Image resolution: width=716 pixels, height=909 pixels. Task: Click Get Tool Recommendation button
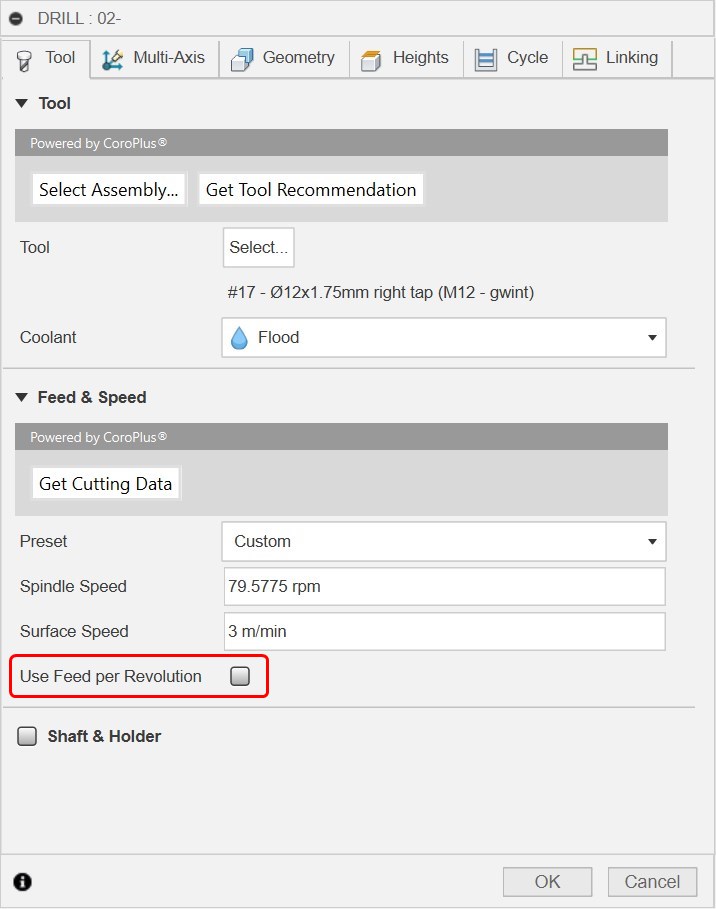pos(311,190)
